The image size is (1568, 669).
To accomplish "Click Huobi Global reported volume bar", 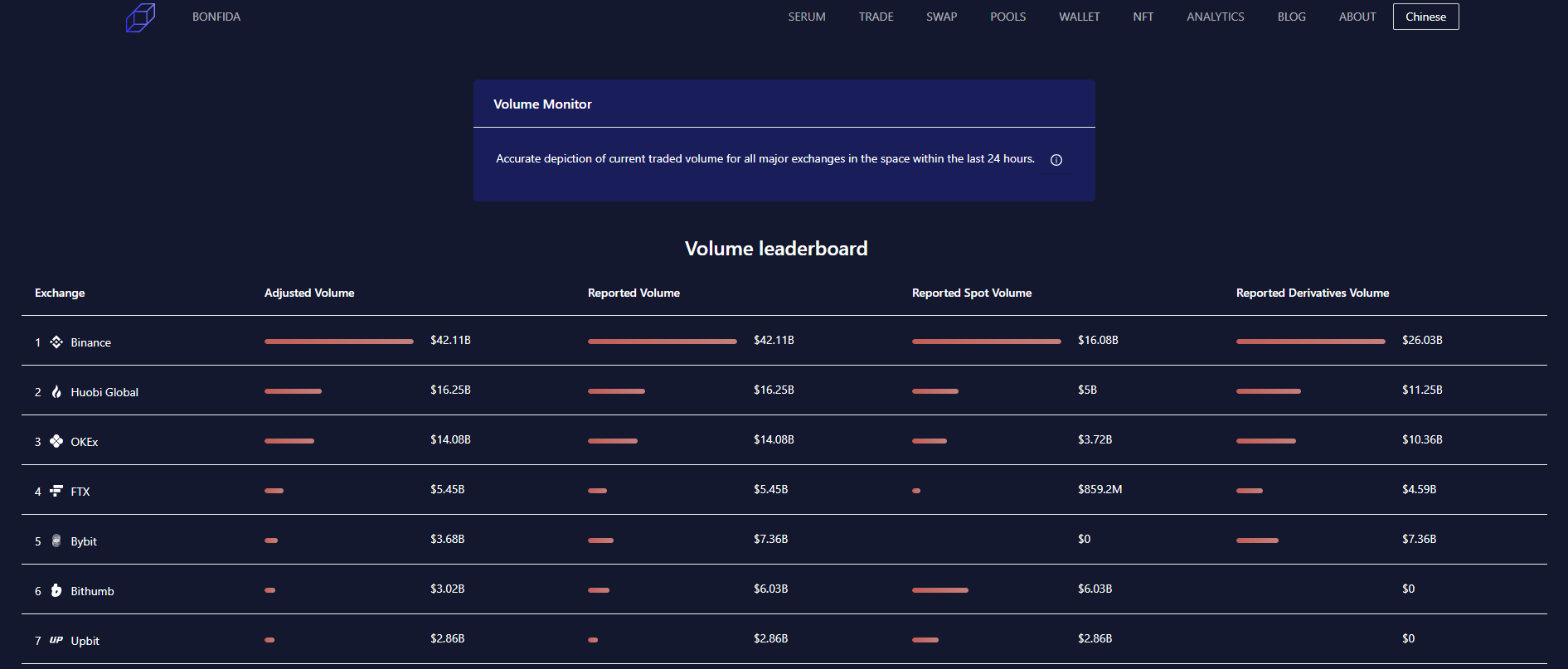I will point(616,391).
